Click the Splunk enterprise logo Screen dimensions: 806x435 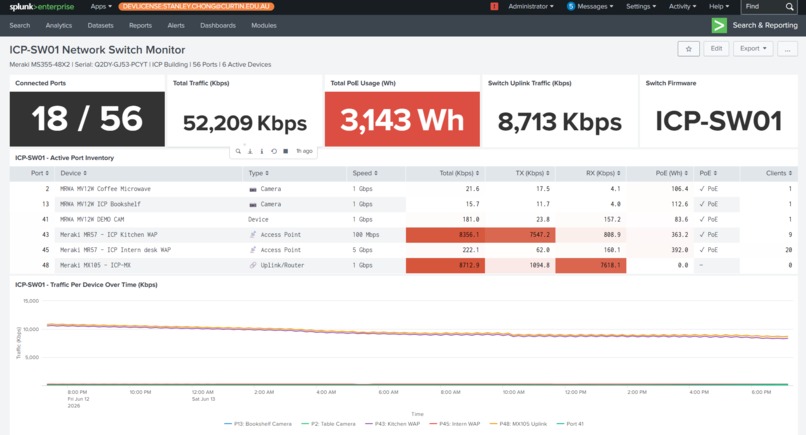tap(42, 7)
